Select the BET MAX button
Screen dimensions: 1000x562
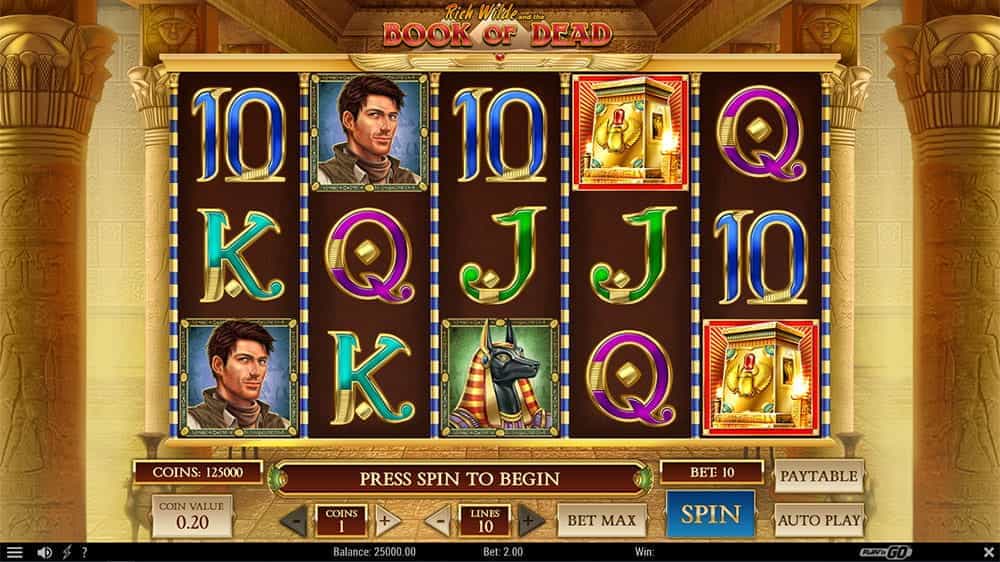(601, 521)
